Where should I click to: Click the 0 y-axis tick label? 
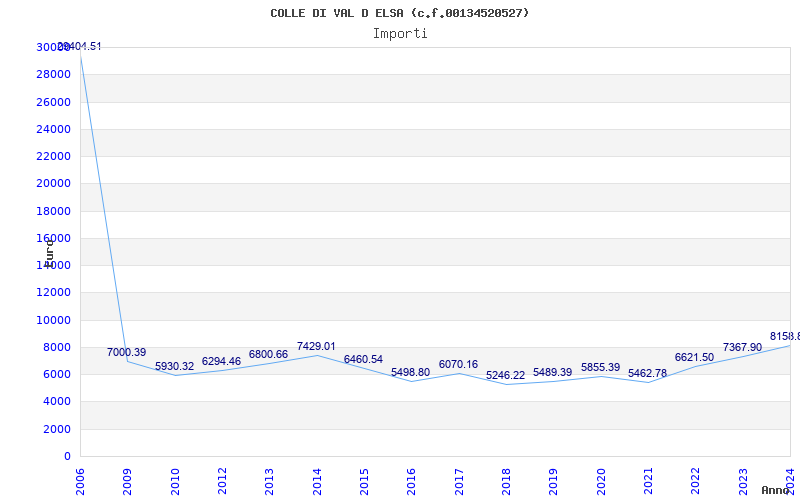pos(67,457)
